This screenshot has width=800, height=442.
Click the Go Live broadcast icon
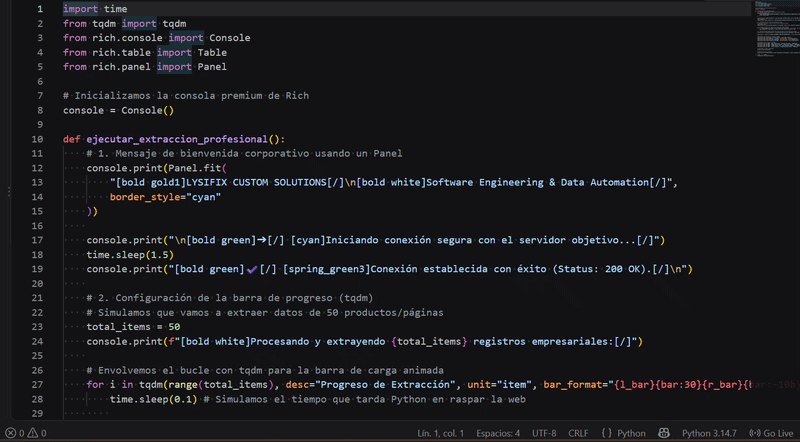point(755,433)
